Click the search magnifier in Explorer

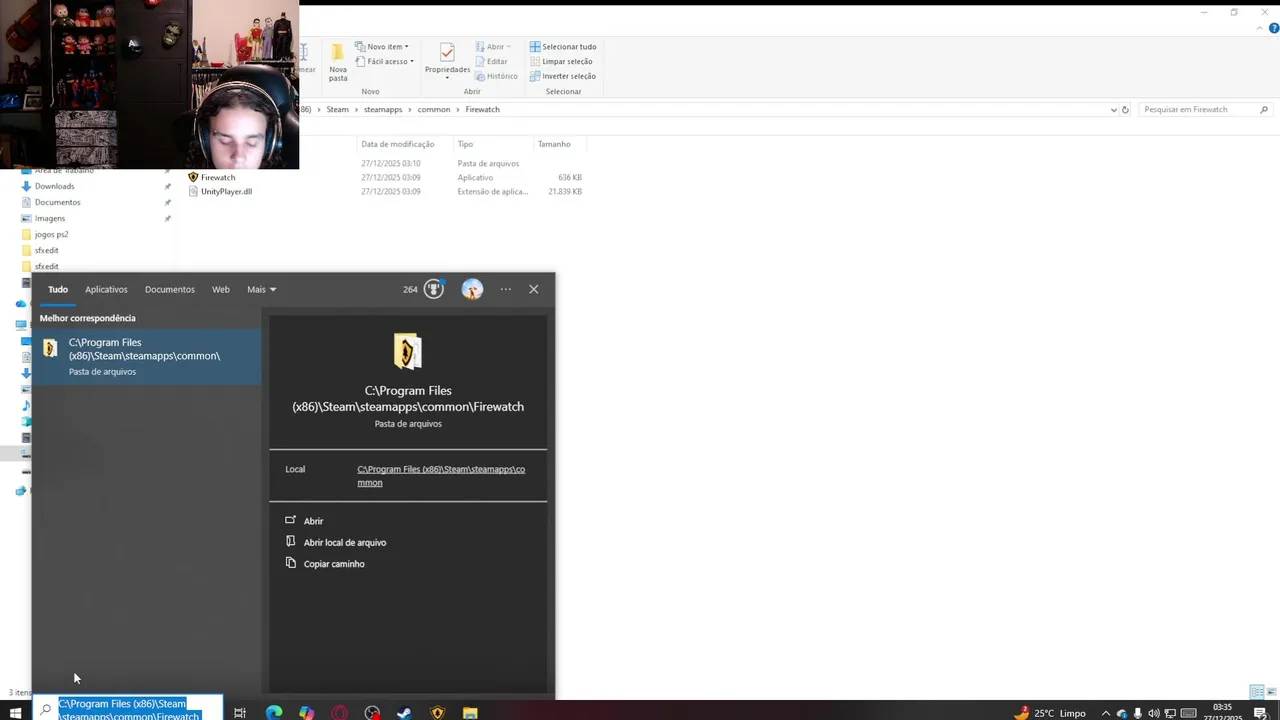(1264, 109)
